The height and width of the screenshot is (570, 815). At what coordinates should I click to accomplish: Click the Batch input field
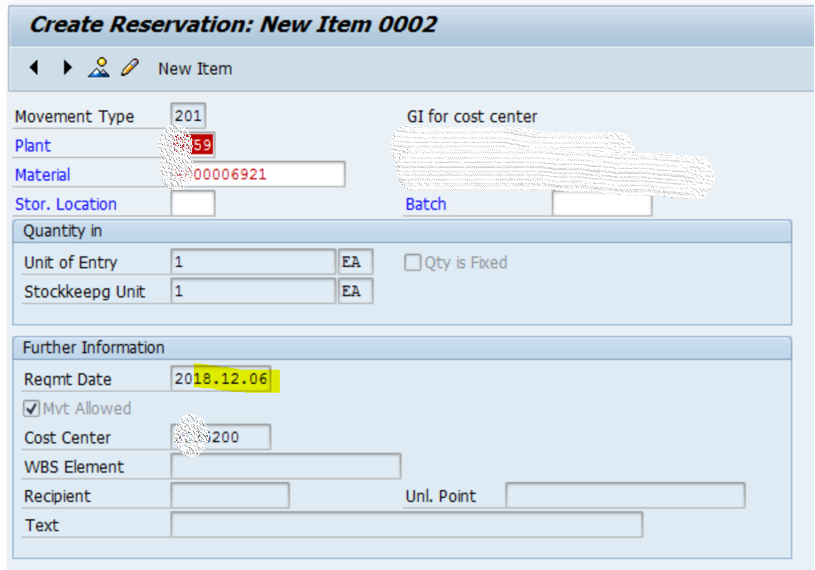(602, 203)
